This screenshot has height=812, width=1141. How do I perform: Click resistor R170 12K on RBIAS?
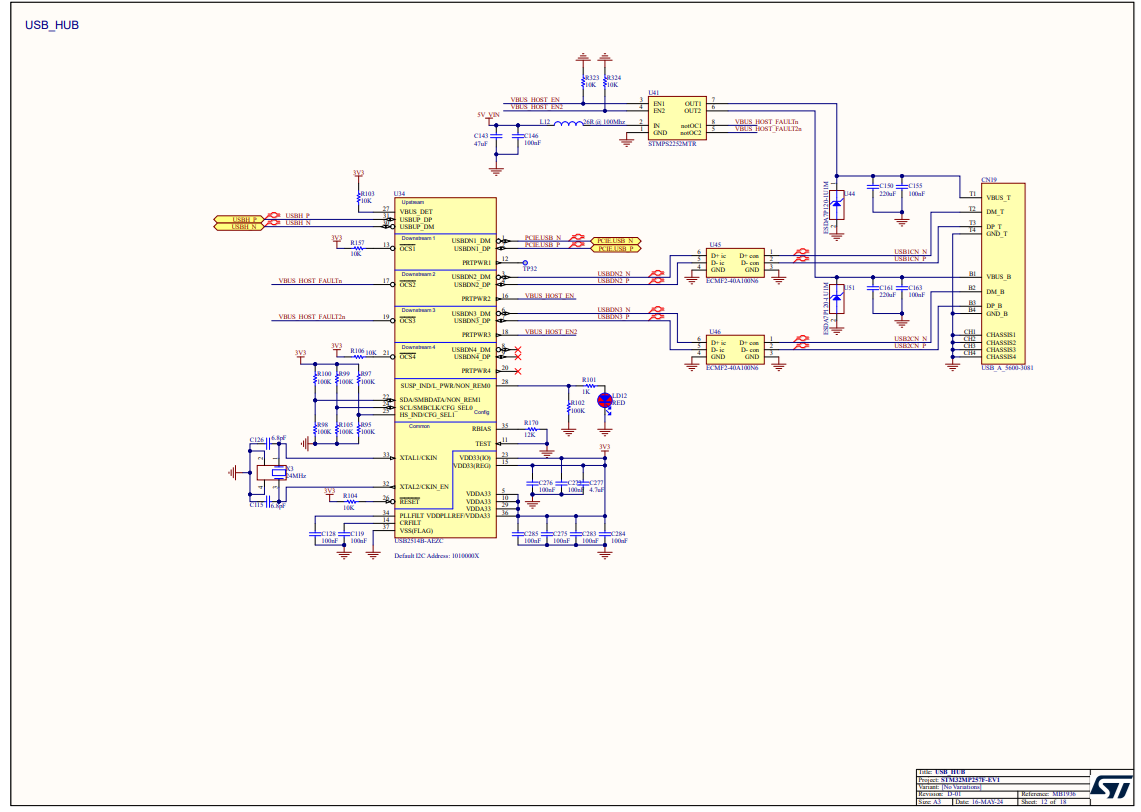[x=531, y=429]
